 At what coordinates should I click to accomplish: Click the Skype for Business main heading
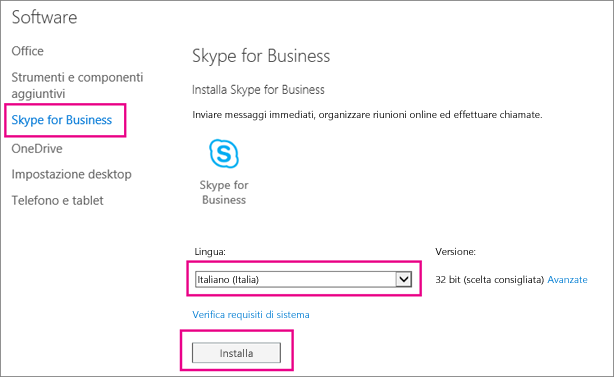point(261,56)
